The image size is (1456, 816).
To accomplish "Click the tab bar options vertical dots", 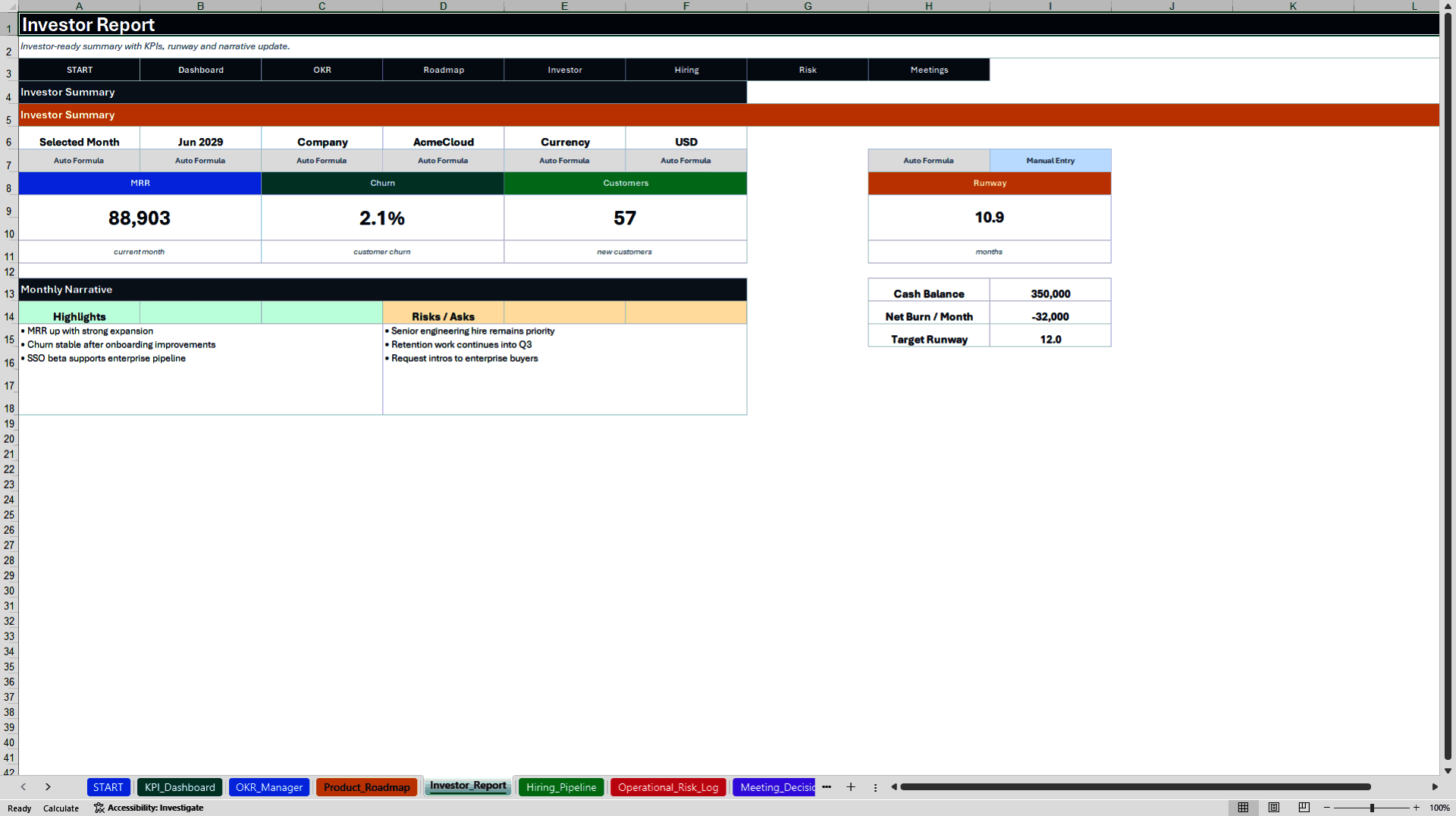I will tap(875, 787).
